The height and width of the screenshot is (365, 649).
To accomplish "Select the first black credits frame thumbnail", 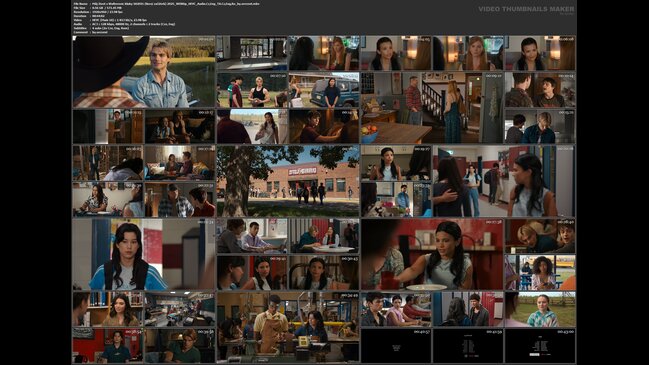I will (396, 345).
